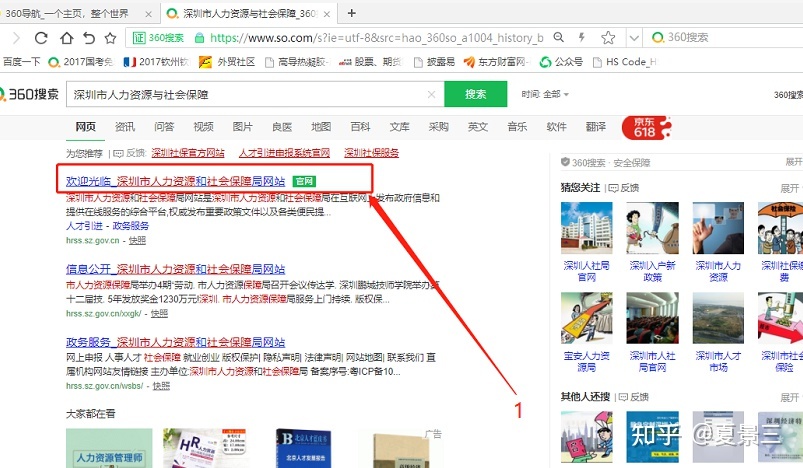Select the 图片 search tab
The width and height of the screenshot is (803, 468).
(x=242, y=126)
